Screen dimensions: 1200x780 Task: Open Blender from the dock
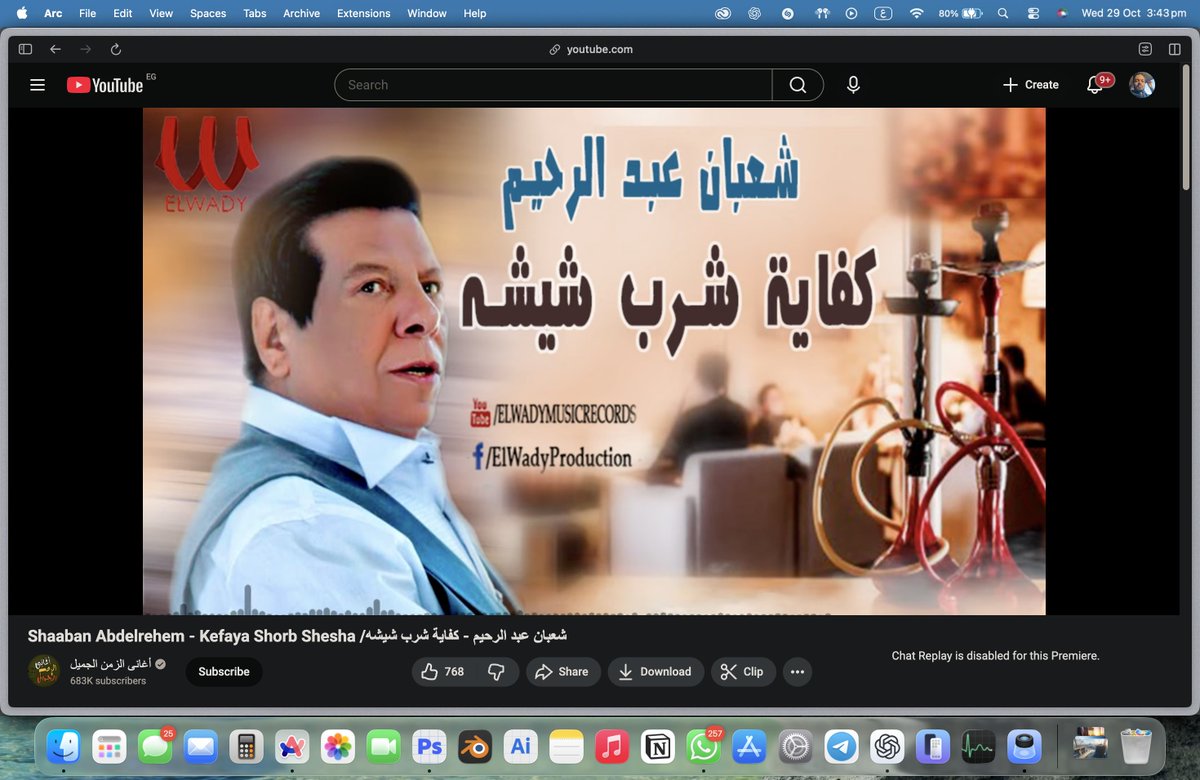click(x=475, y=746)
